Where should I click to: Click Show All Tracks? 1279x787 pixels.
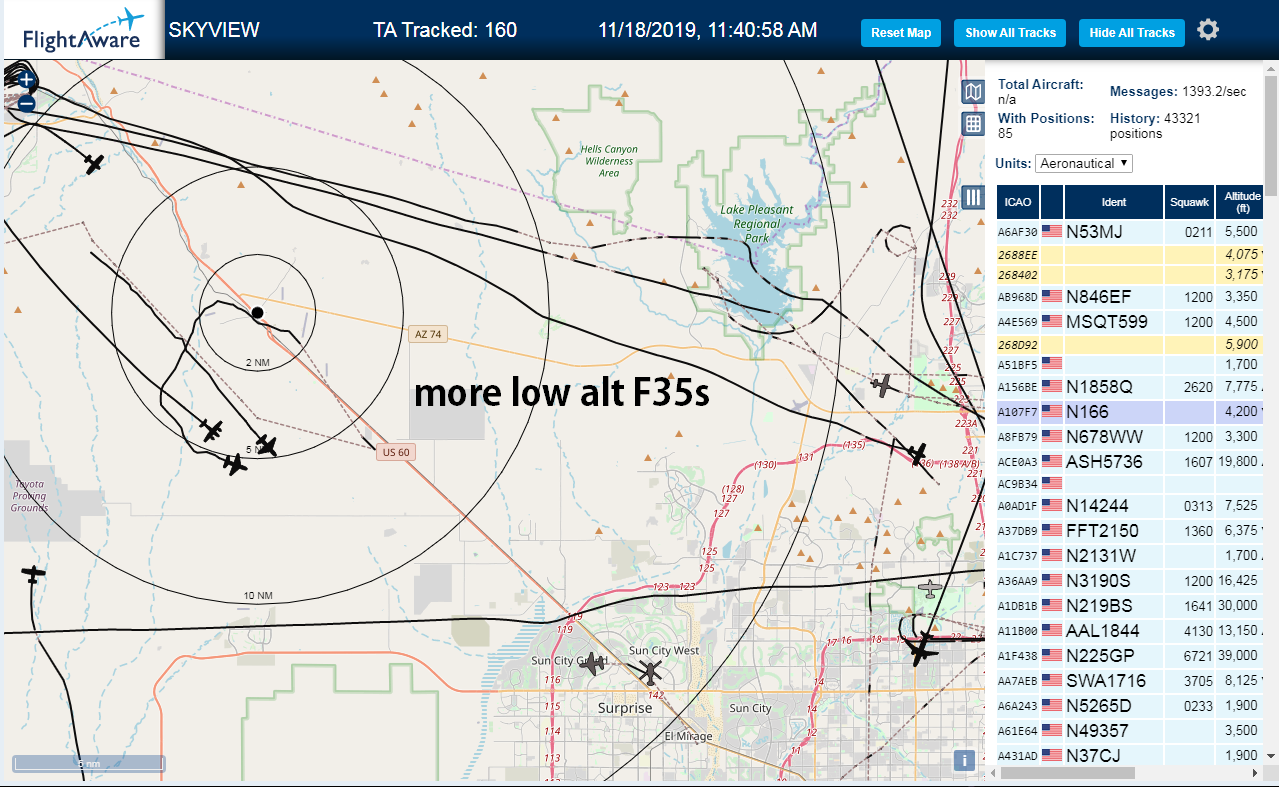pos(1010,33)
